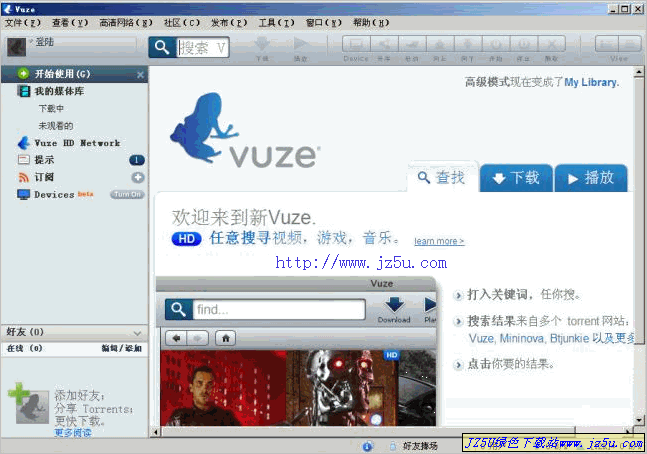Click the back arrow in the demo browser
647x454 pixels.
pos(176,338)
